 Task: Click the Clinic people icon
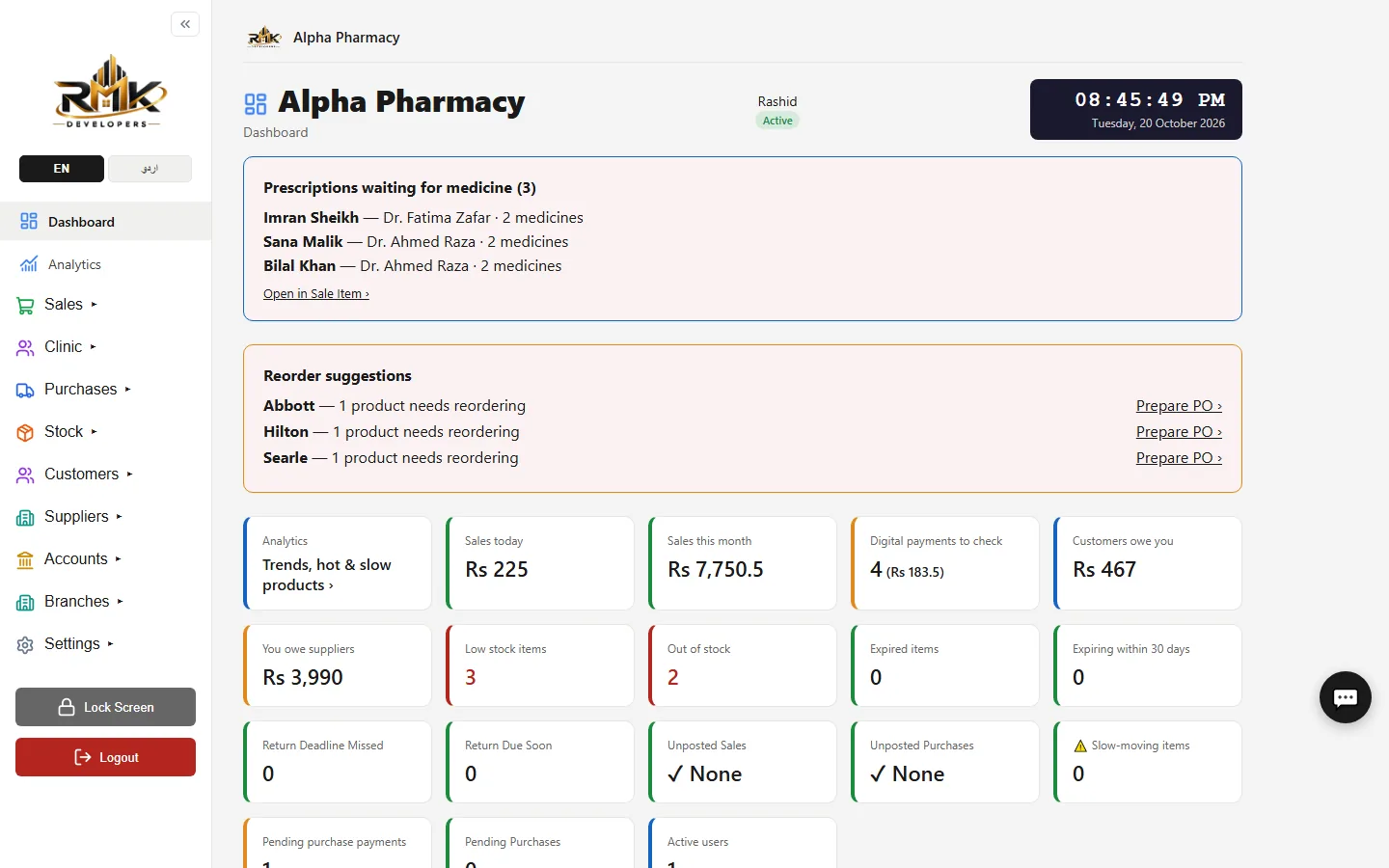[x=25, y=348]
